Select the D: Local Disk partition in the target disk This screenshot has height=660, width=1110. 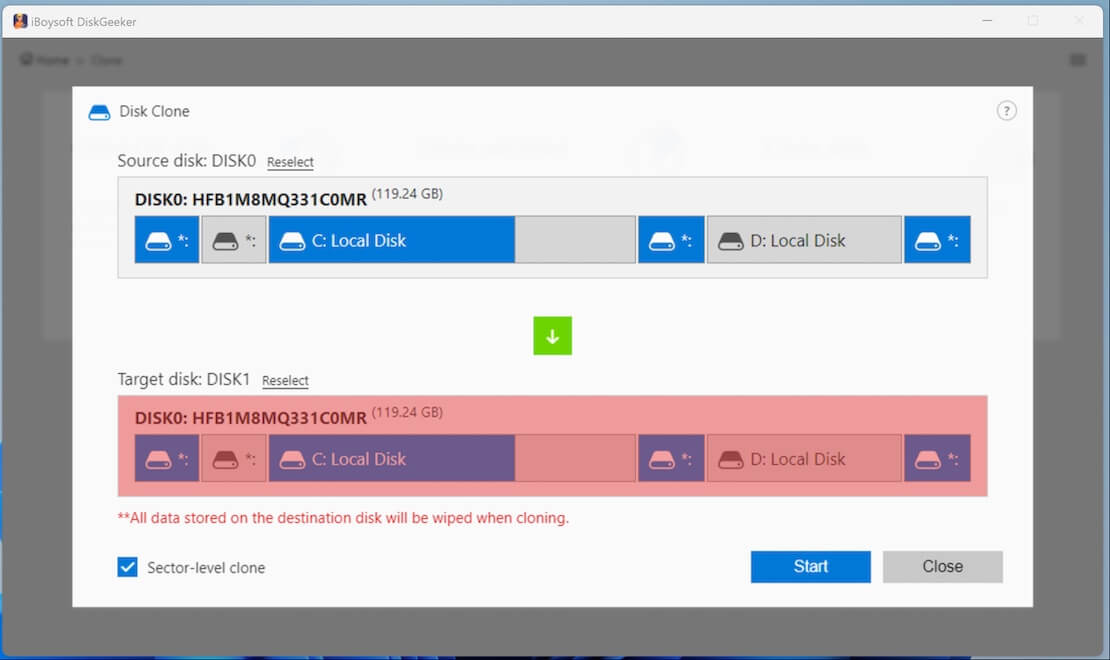pyautogui.click(x=804, y=459)
